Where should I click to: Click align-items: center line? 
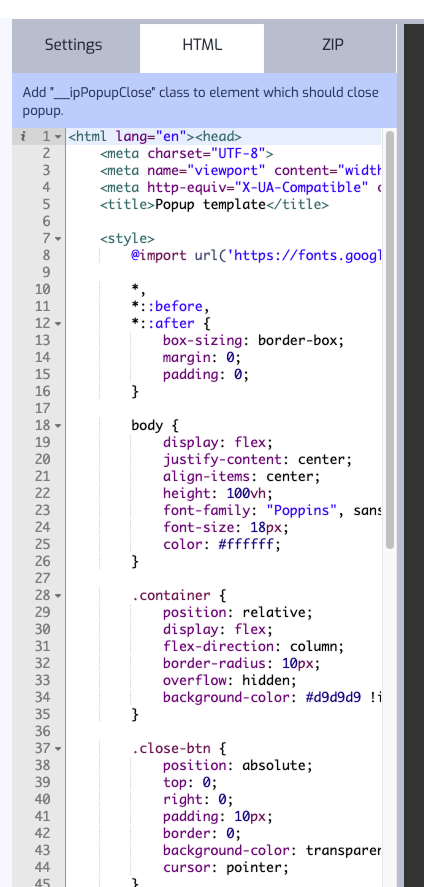[x=241, y=476]
